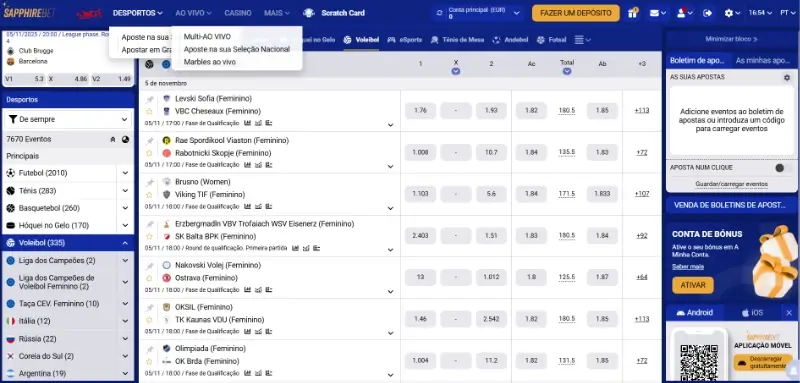The height and width of the screenshot is (383, 800).
Task: Switch to the eSports tab
Action: (x=404, y=40)
